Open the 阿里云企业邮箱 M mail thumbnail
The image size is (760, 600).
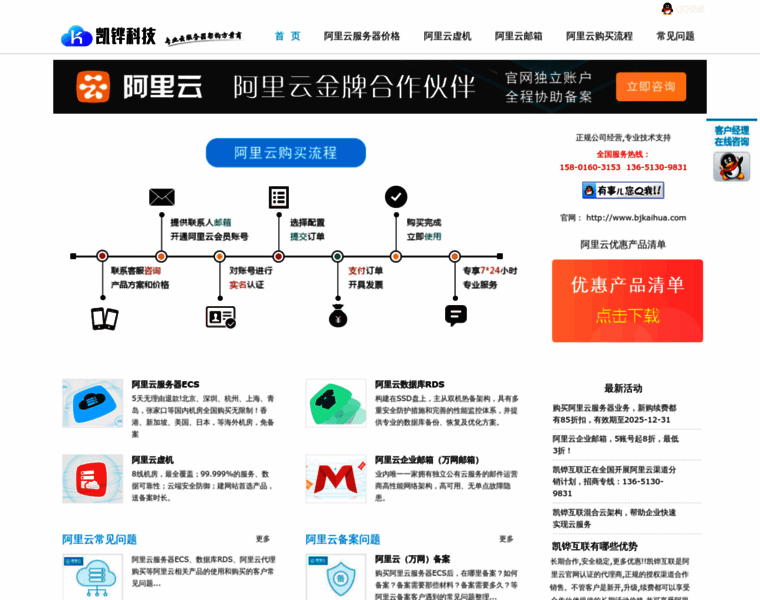(336, 479)
